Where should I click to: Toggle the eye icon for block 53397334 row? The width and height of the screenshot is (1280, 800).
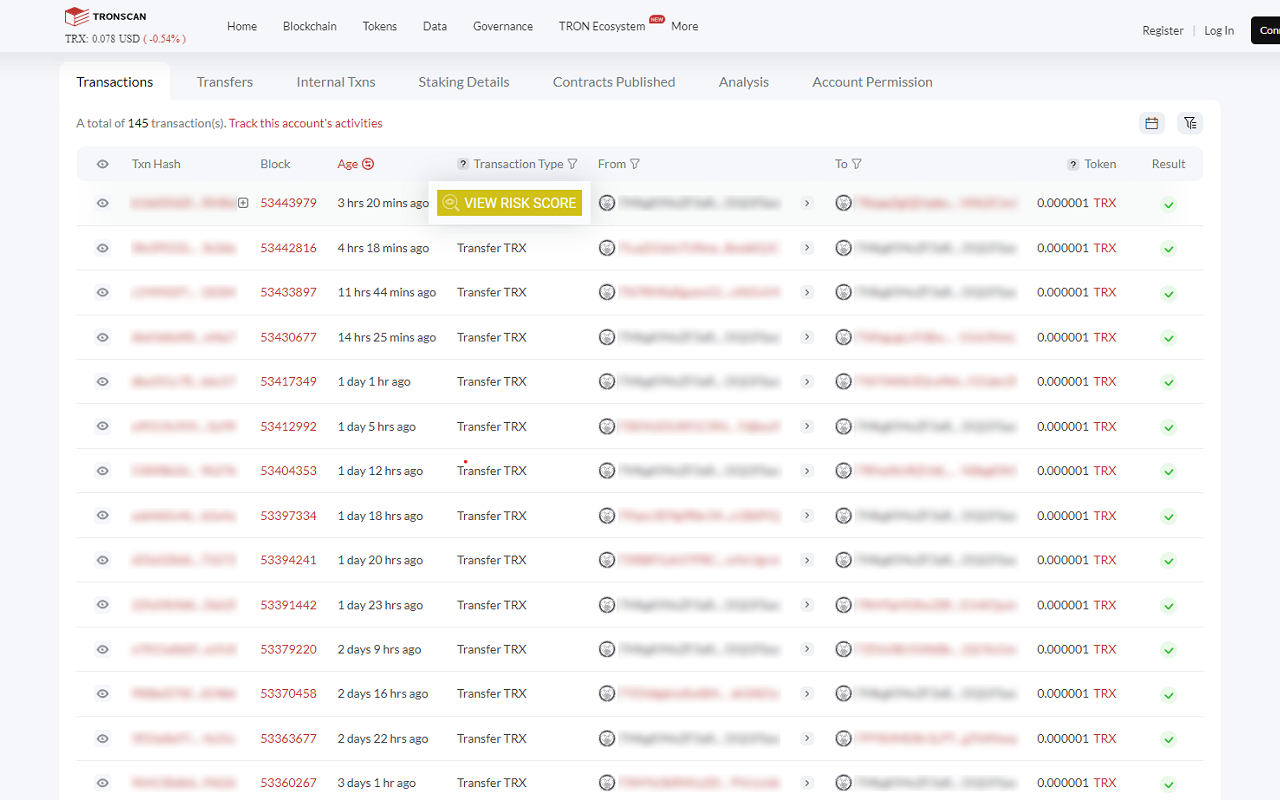(102, 516)
